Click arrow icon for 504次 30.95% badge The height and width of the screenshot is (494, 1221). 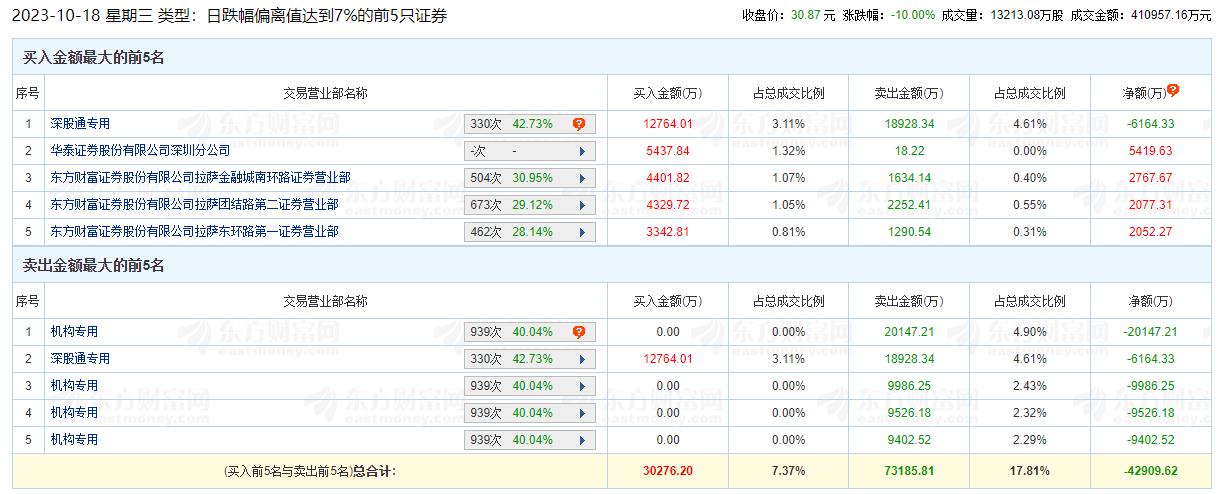(582, 178)
